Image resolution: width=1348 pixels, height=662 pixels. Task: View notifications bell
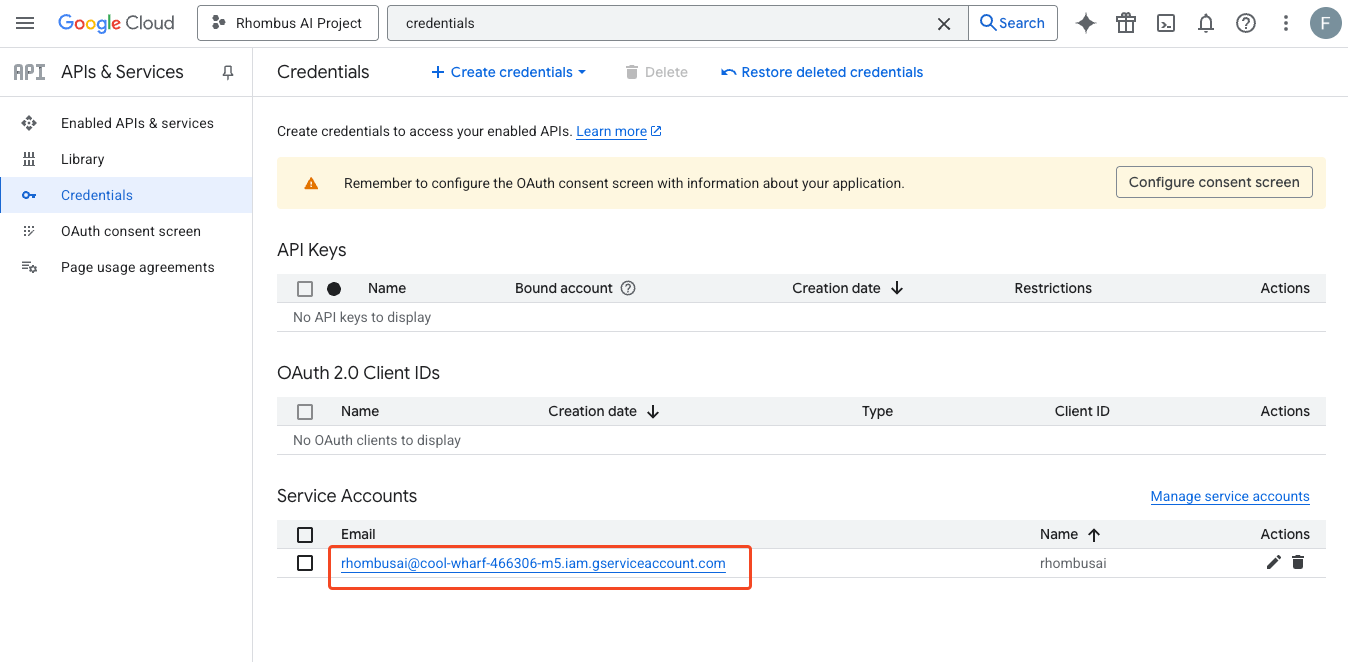click(x=1205, y=22)
